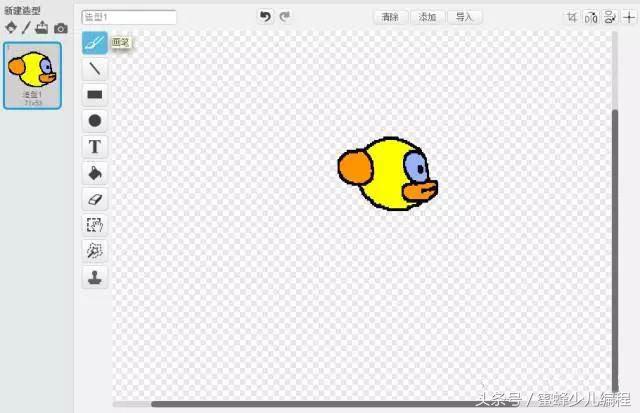The width and height of the screenshot is (640, 413).
Task: Select the Ellipse tool
Action: click(x=95, y=121)
